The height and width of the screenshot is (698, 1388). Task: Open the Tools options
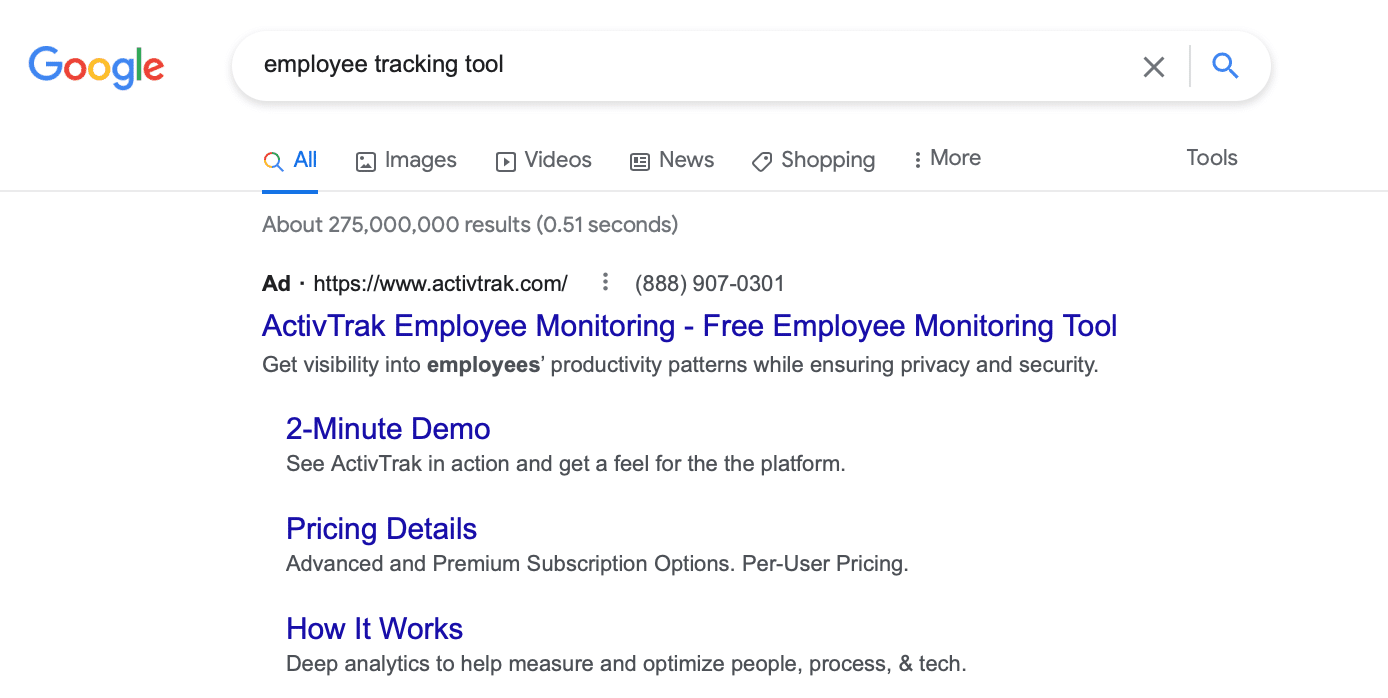pos(1212,158)
